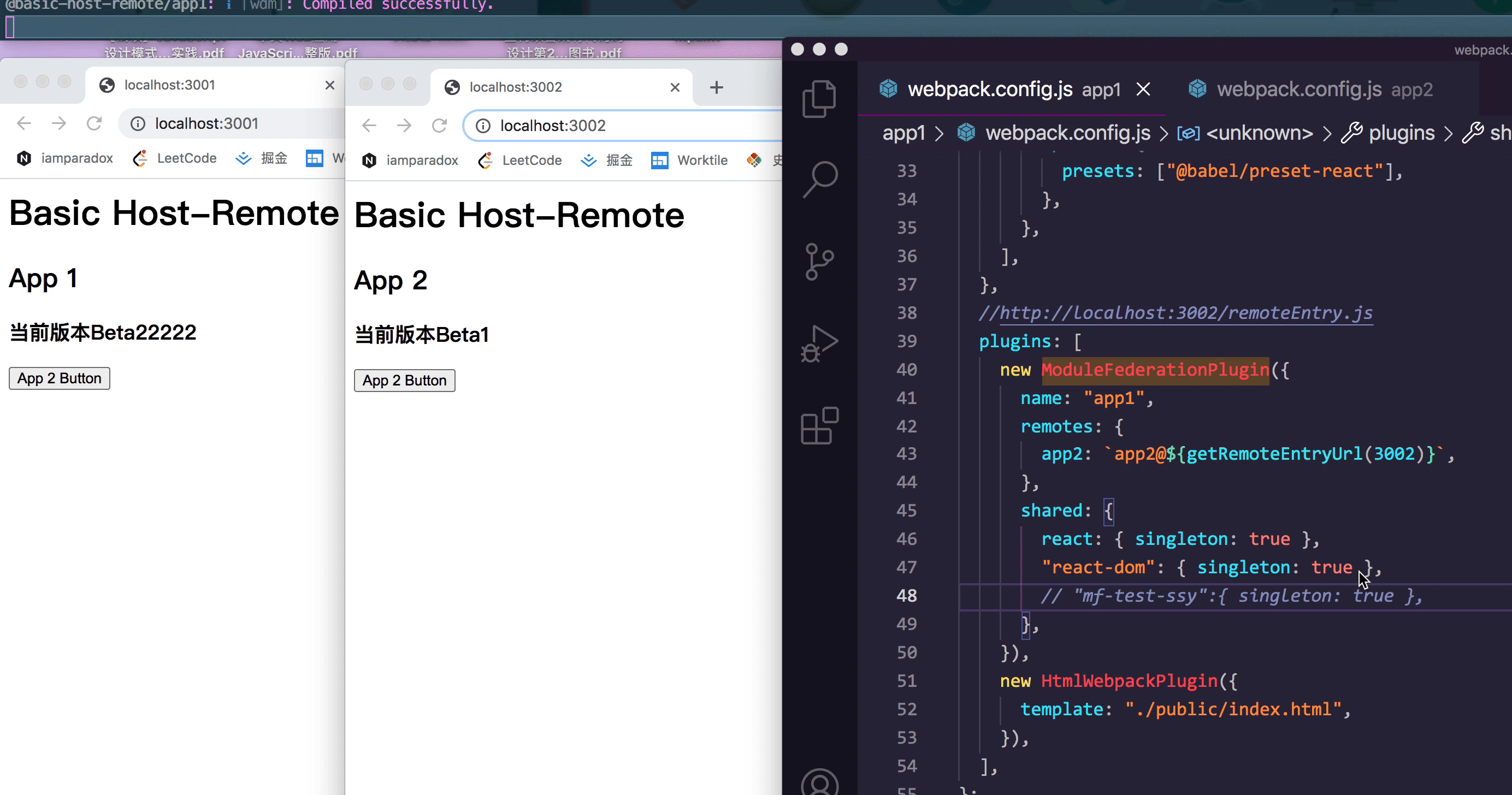Click line number 48 in gutter
Screen dimensions: 1512x795
(906, 596)
